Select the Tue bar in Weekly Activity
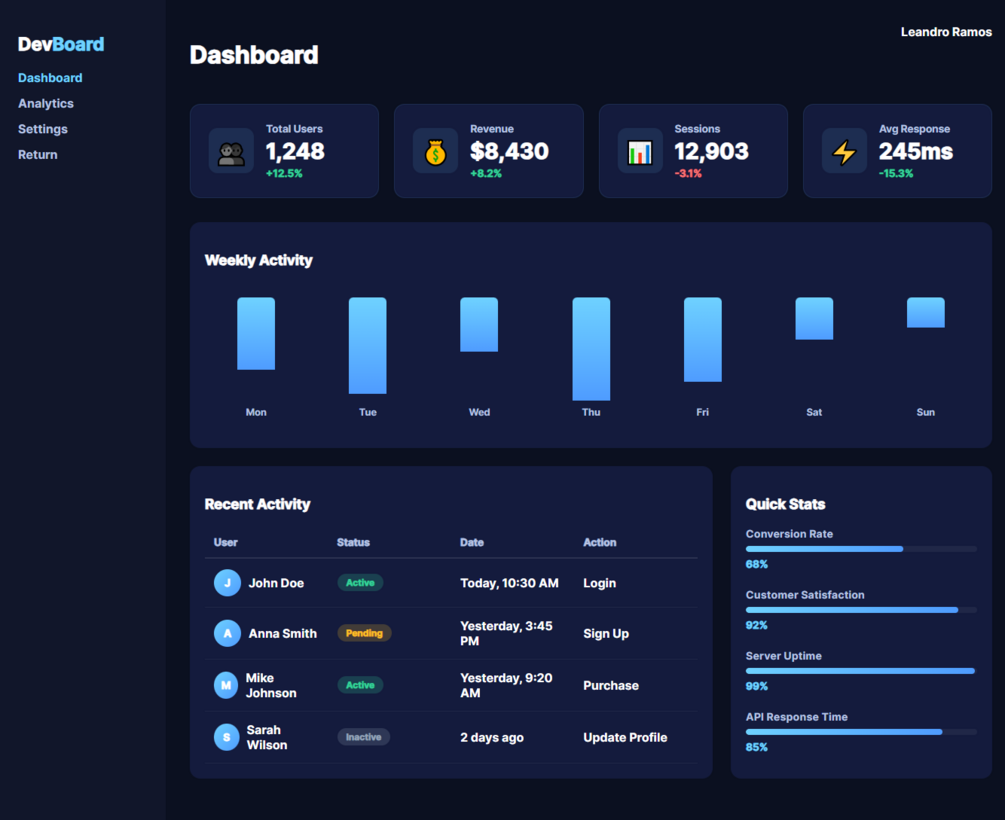Image resolution: width=1005 pixels, height=820 pixels. 367,346
